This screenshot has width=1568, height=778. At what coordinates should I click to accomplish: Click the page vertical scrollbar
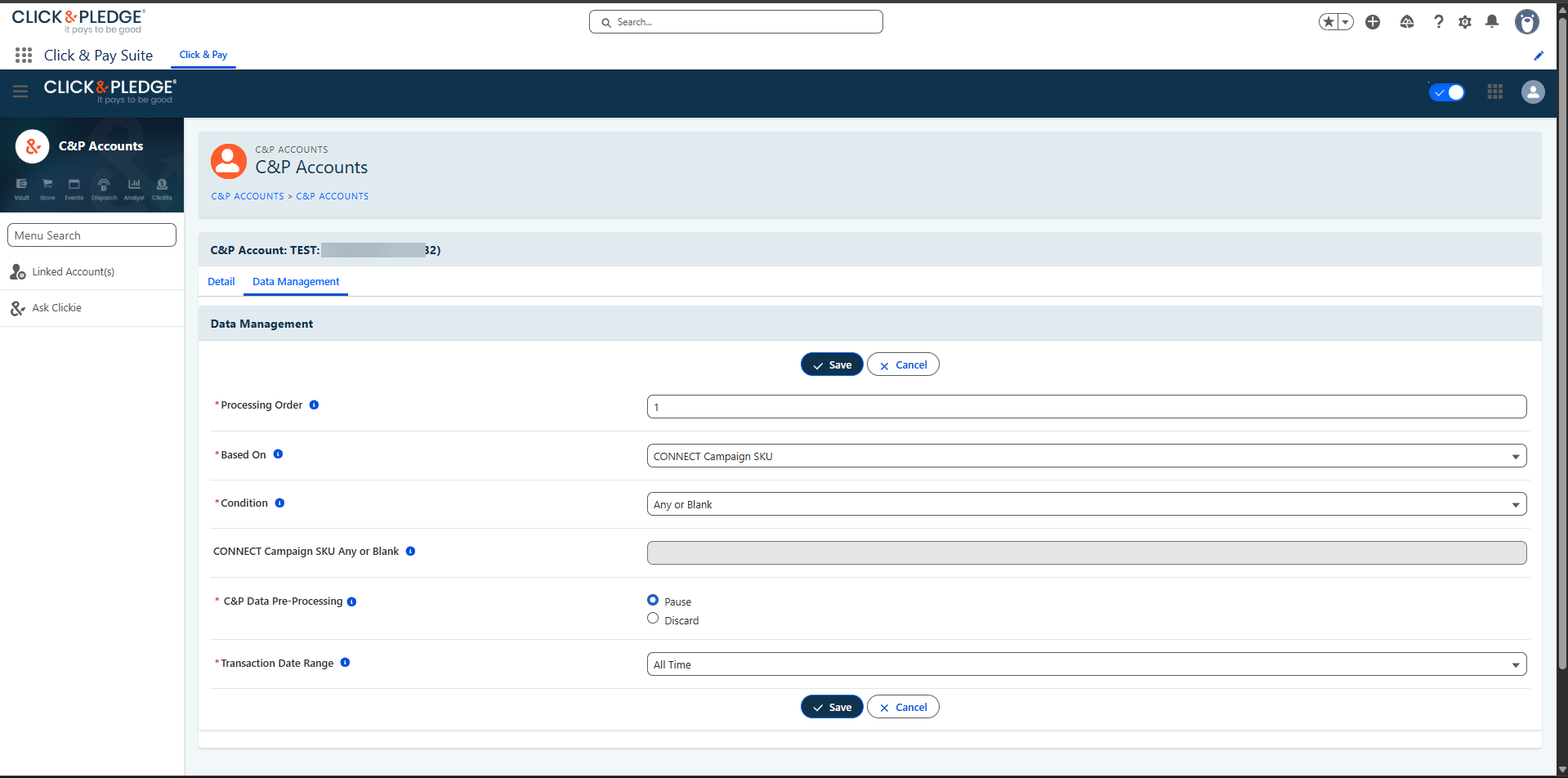coord(1562,343)
